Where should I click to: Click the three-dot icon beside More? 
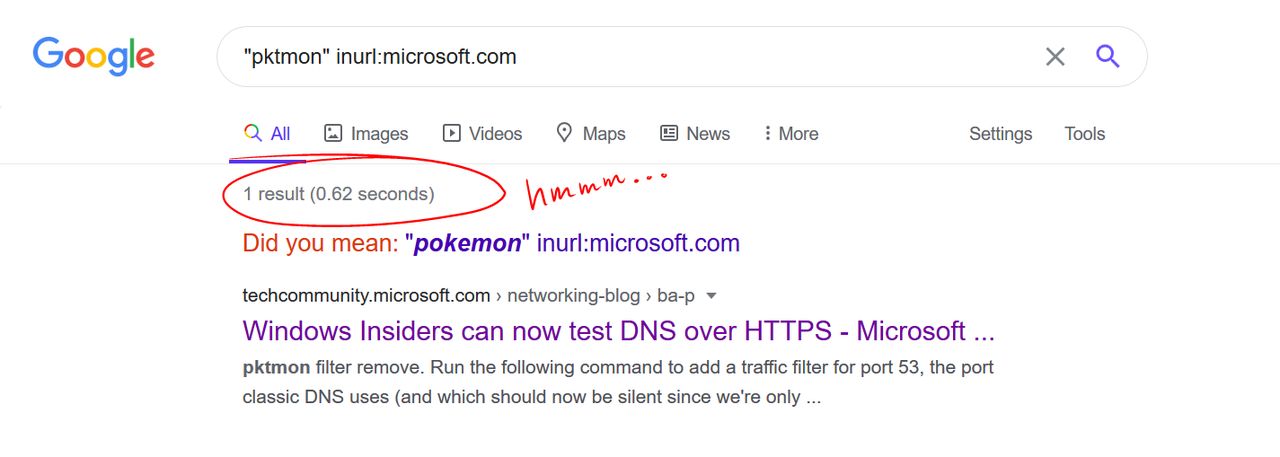[x=767, y=133]
